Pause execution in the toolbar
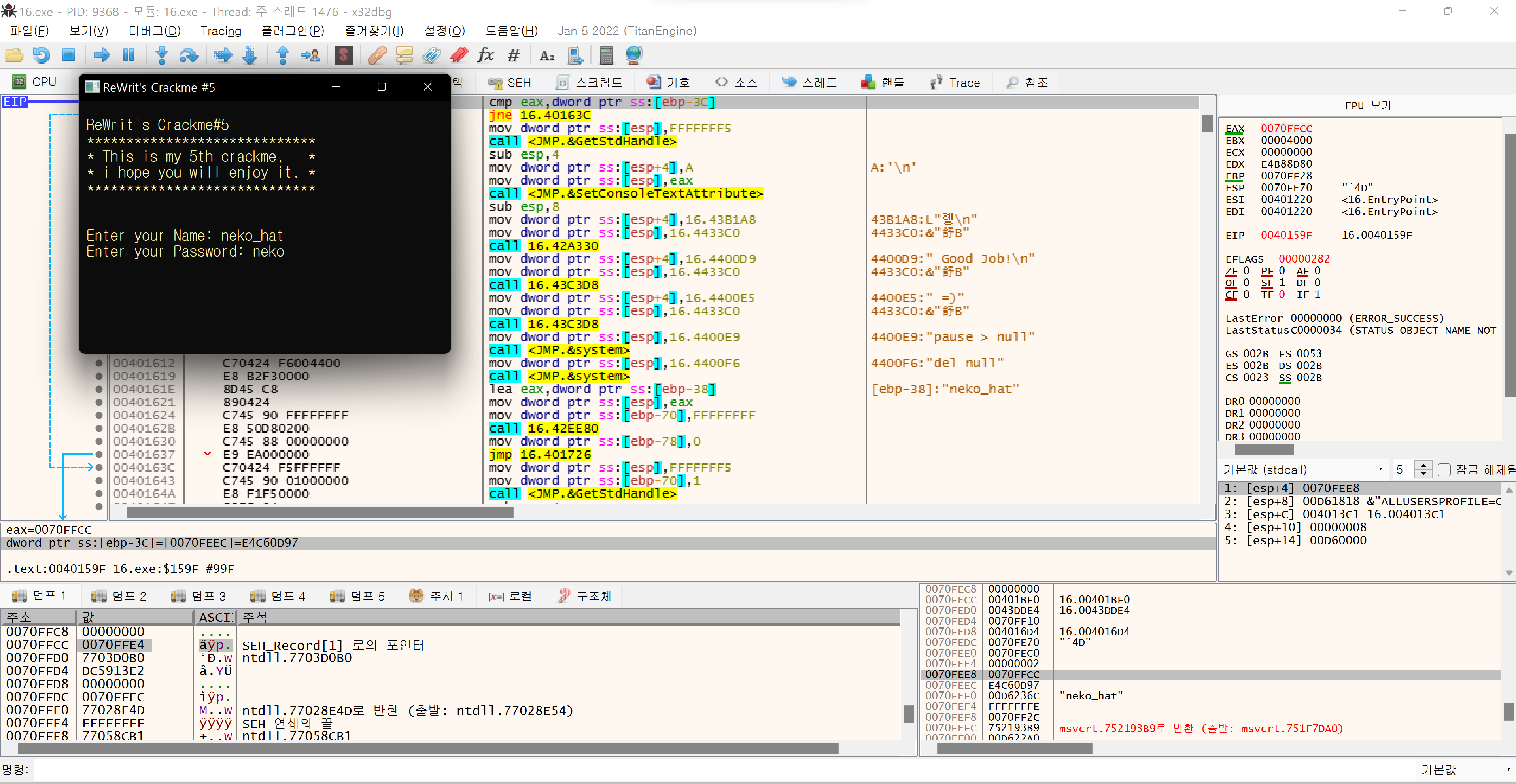 (129, 55)
